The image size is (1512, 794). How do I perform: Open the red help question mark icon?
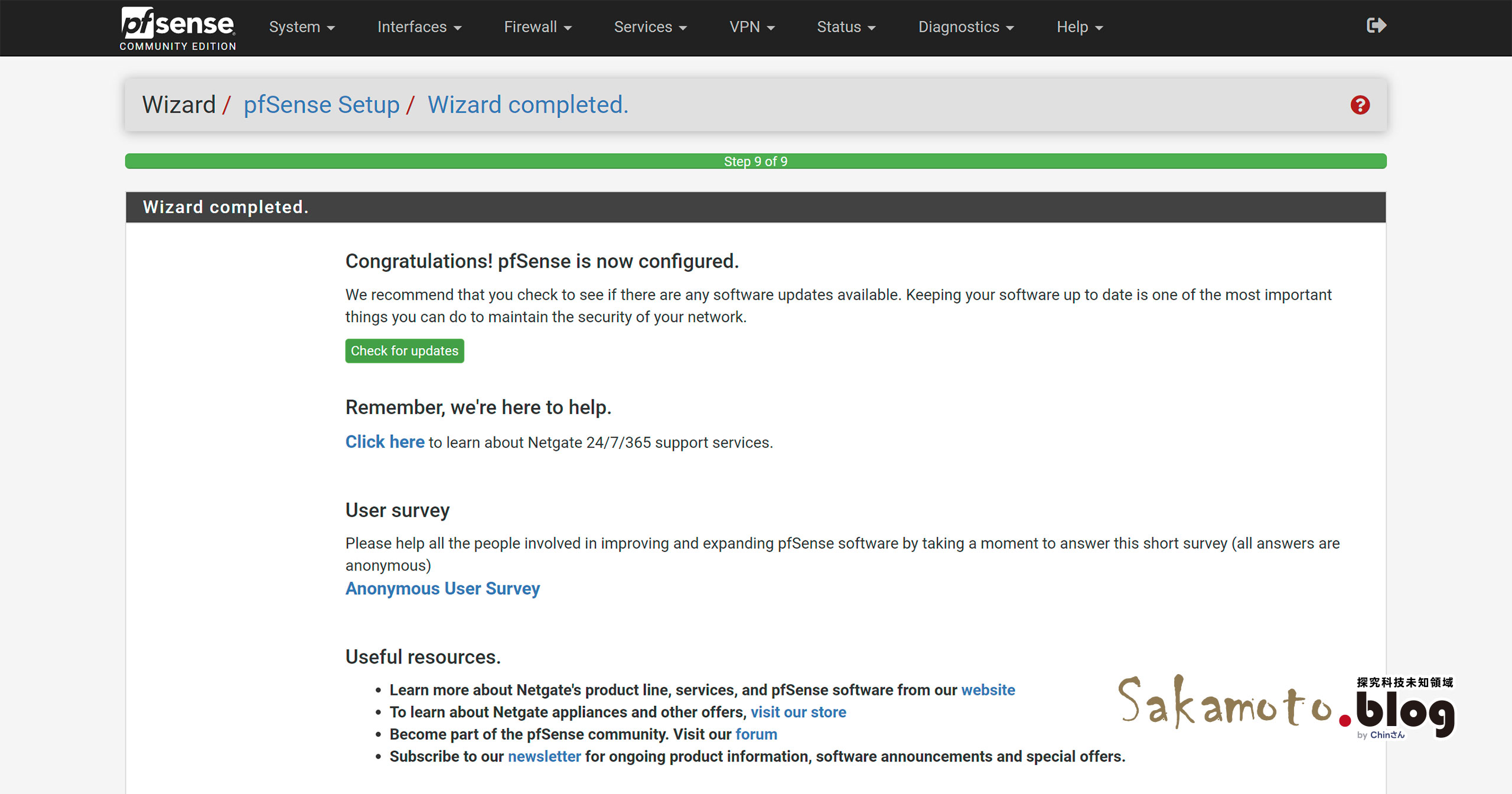click(1360, 105)
